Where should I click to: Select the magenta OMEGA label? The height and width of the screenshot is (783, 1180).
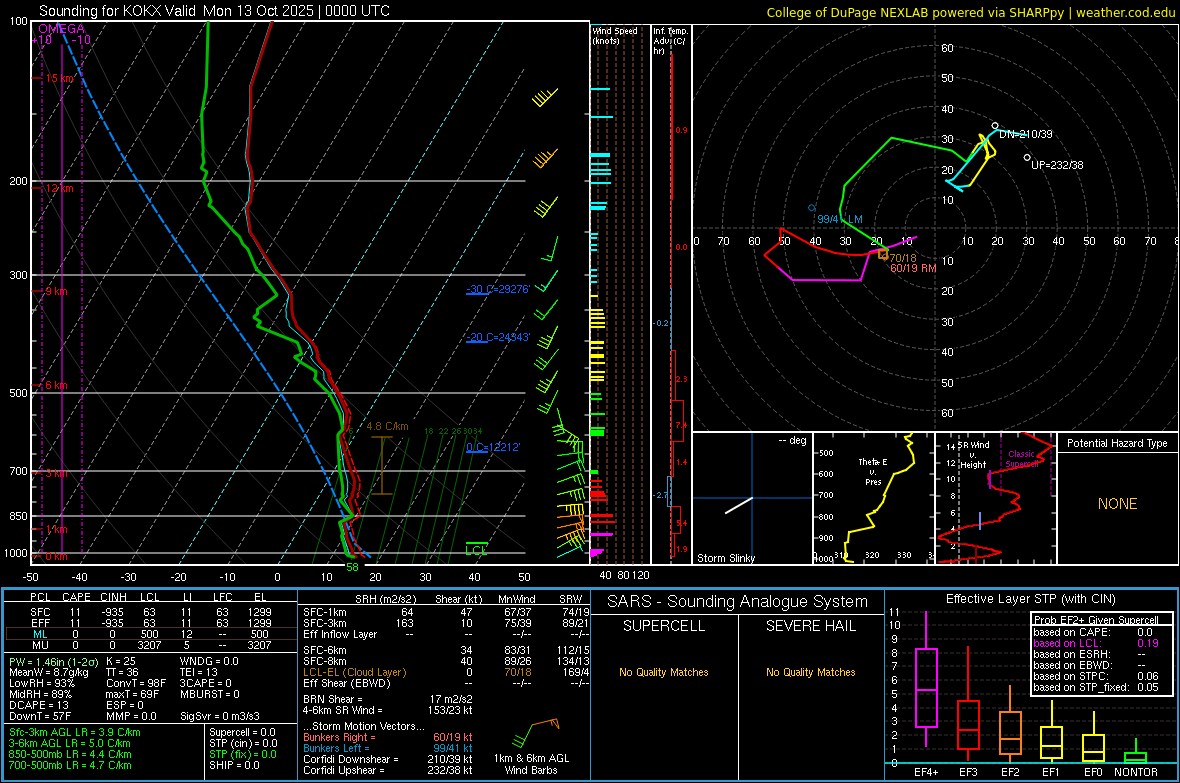click(62, 29)
